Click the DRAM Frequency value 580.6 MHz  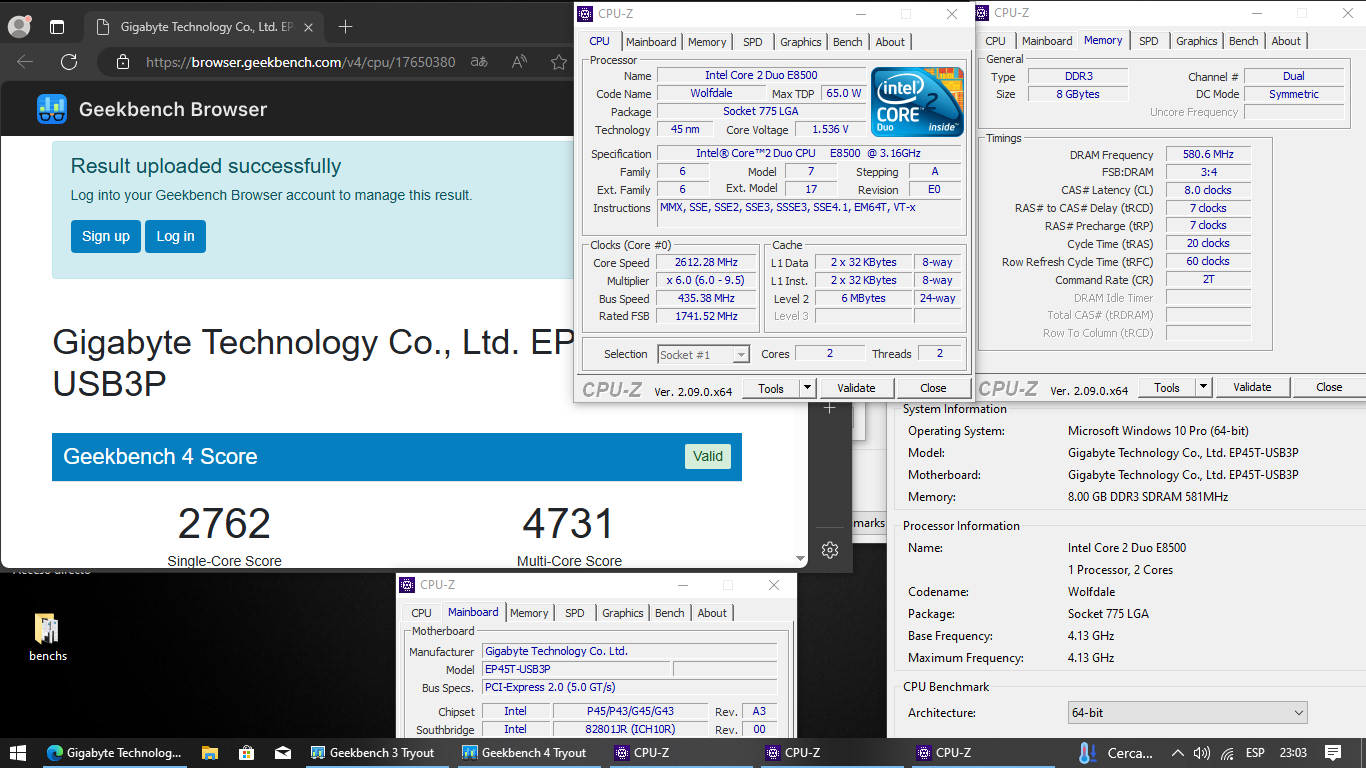[1208, 155]
